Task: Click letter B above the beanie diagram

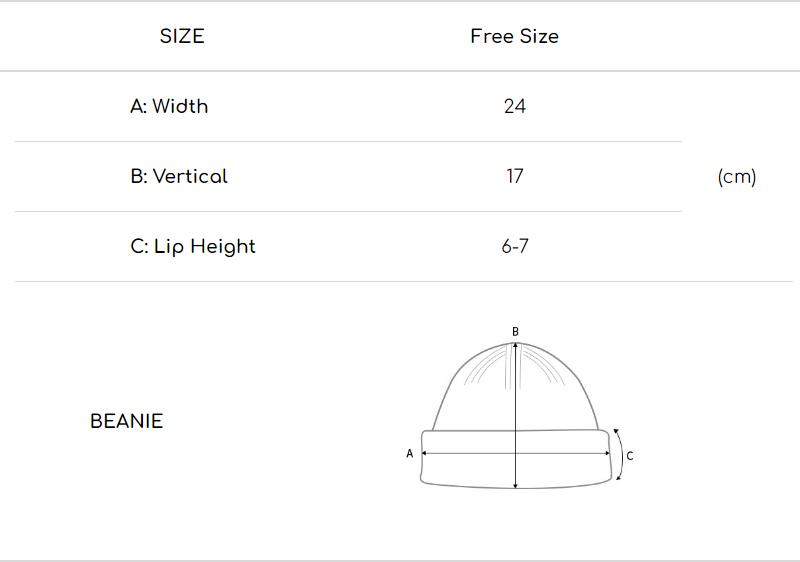Action: [515, 331]
